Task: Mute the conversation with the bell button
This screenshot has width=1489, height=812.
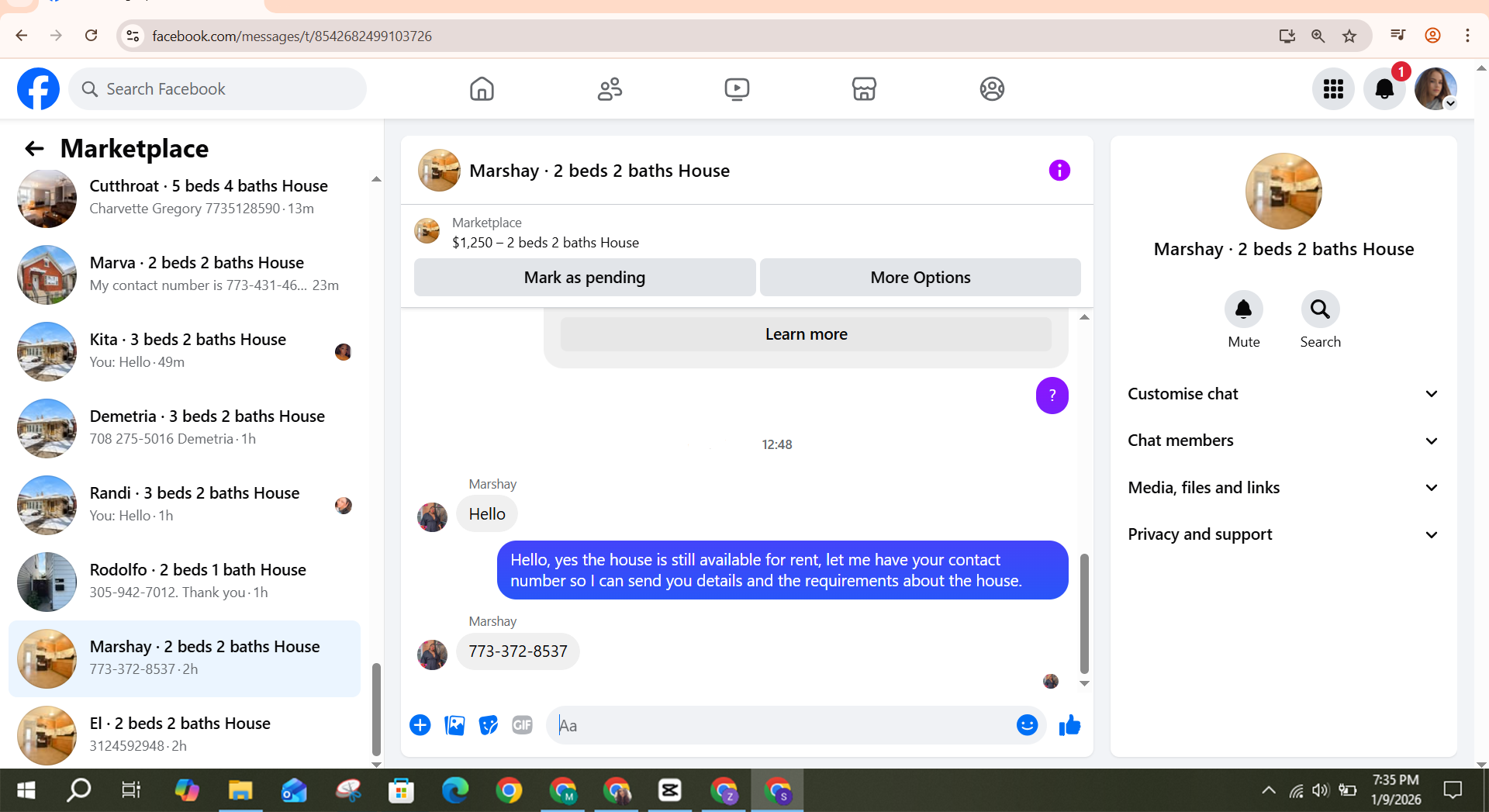Action: coord(1244,309)
